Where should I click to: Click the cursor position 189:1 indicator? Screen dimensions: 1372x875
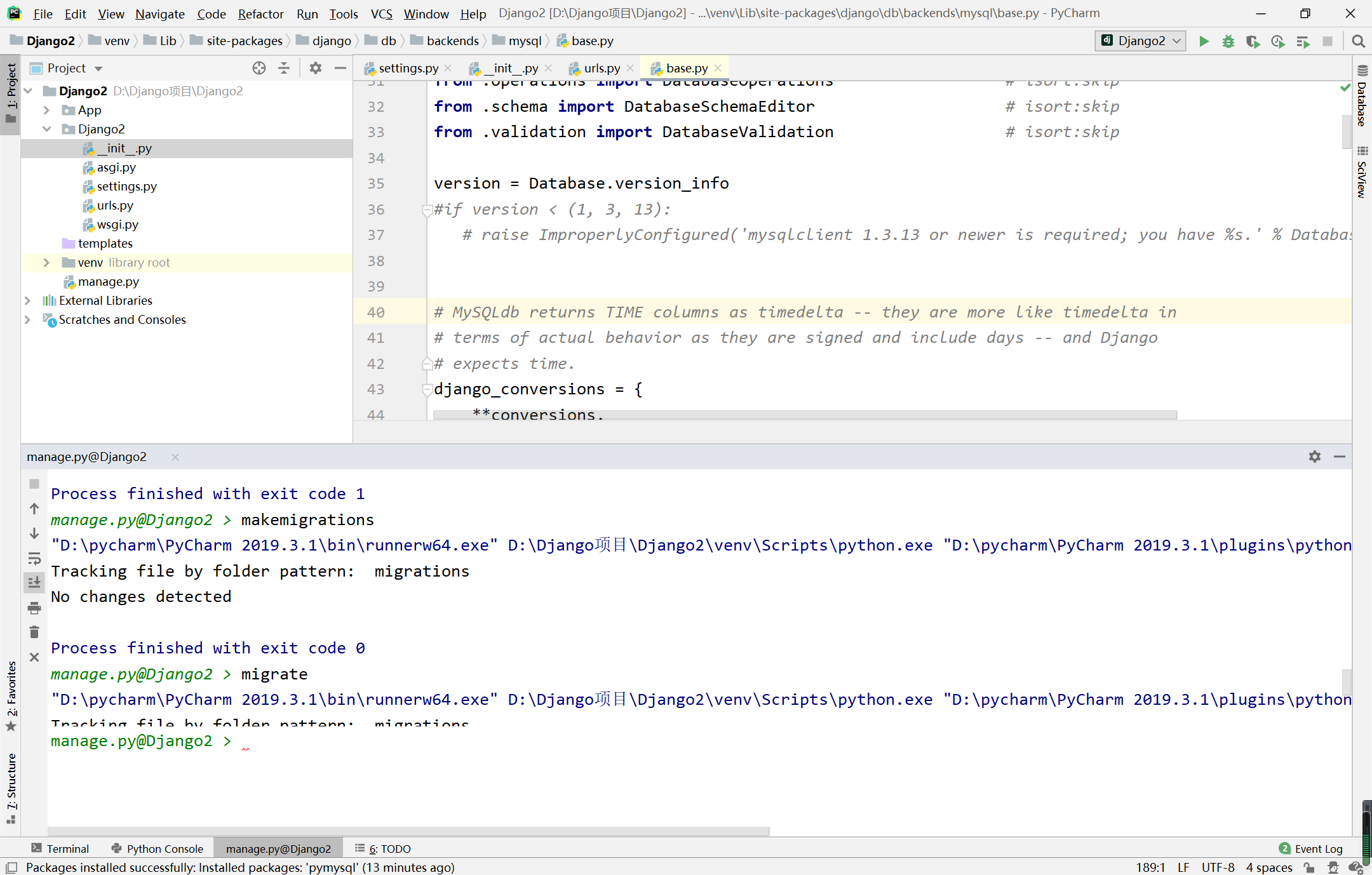click(1150, 867)
